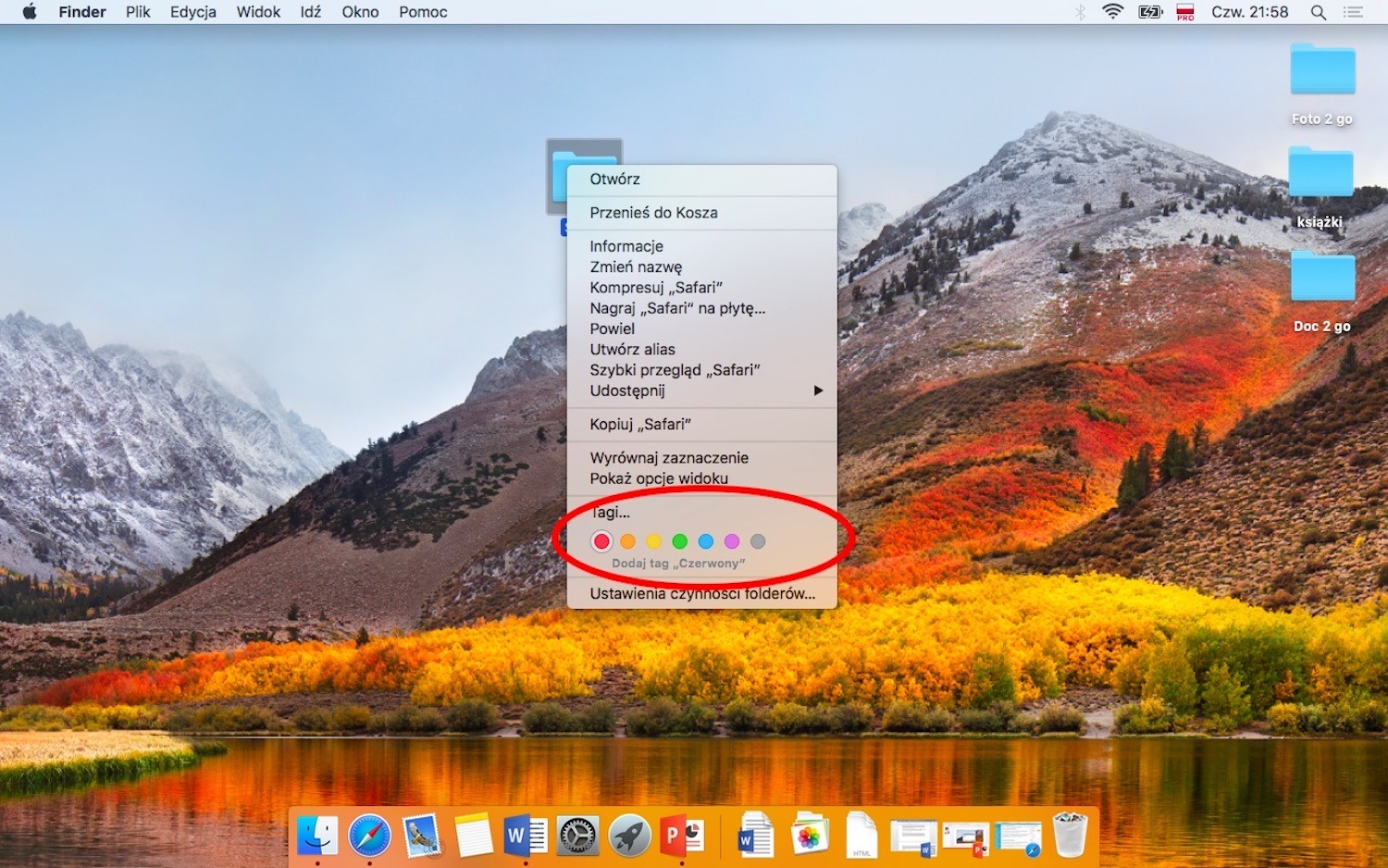1388x868 pixels.
Task: Open the Notes app in Dock
Action: pos(473,837)
